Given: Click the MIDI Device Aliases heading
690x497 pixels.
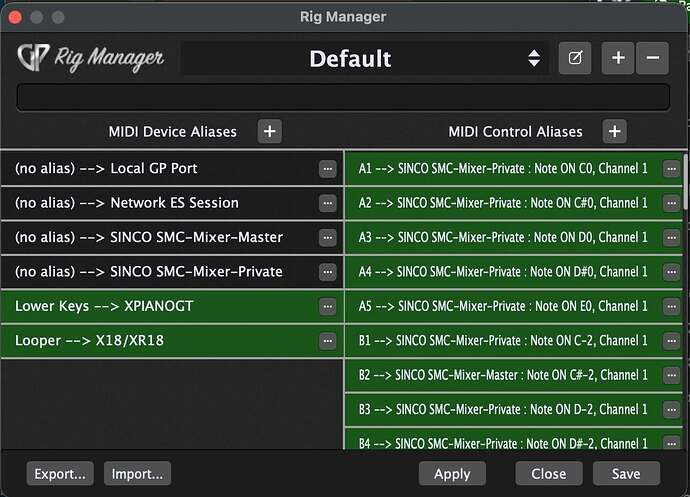Looking at the screenshot, I should pos(172,132).
